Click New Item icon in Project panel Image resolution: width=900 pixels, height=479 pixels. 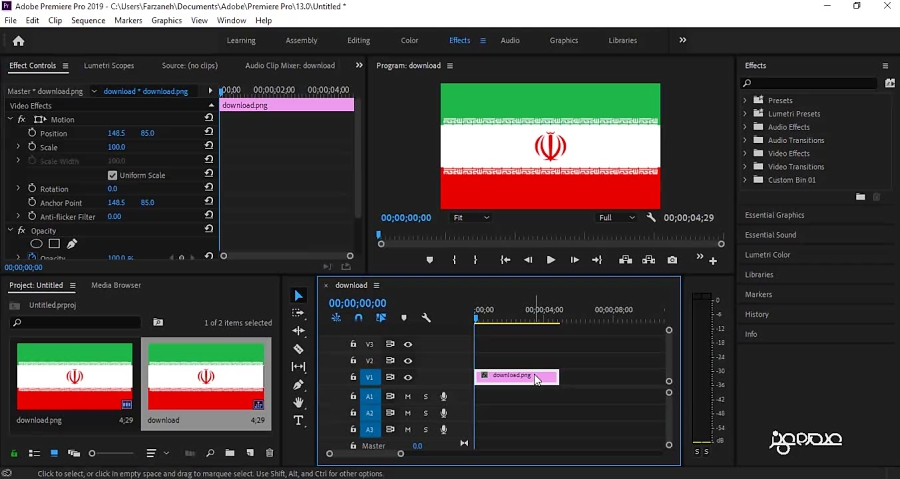pos(250,453)
